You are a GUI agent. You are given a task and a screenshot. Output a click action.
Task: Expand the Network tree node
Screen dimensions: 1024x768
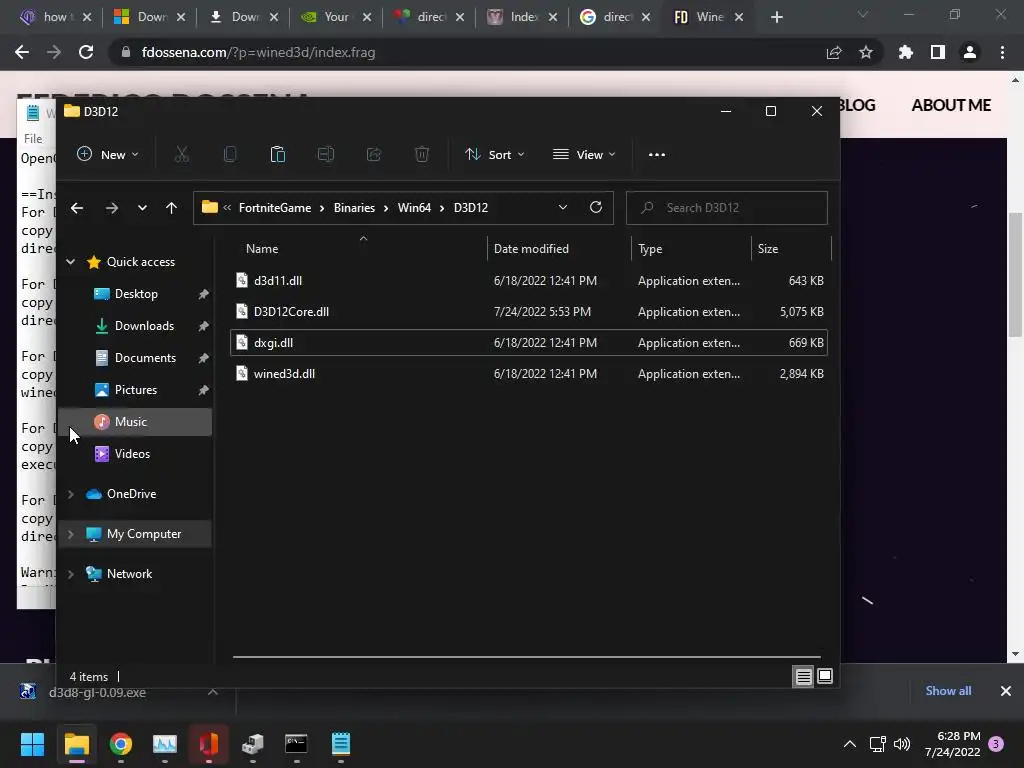pos(71,574)
